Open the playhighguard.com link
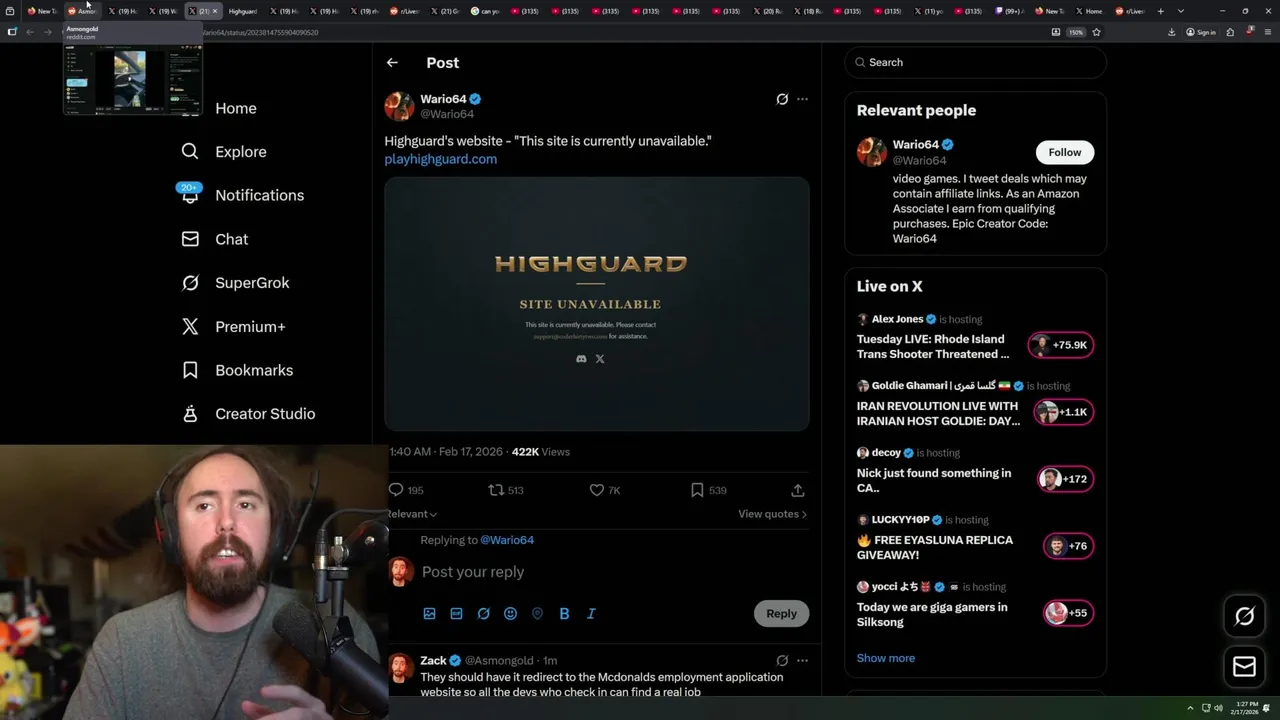The width and height of the screenshot is (1280, 720). tap(440, 159)
